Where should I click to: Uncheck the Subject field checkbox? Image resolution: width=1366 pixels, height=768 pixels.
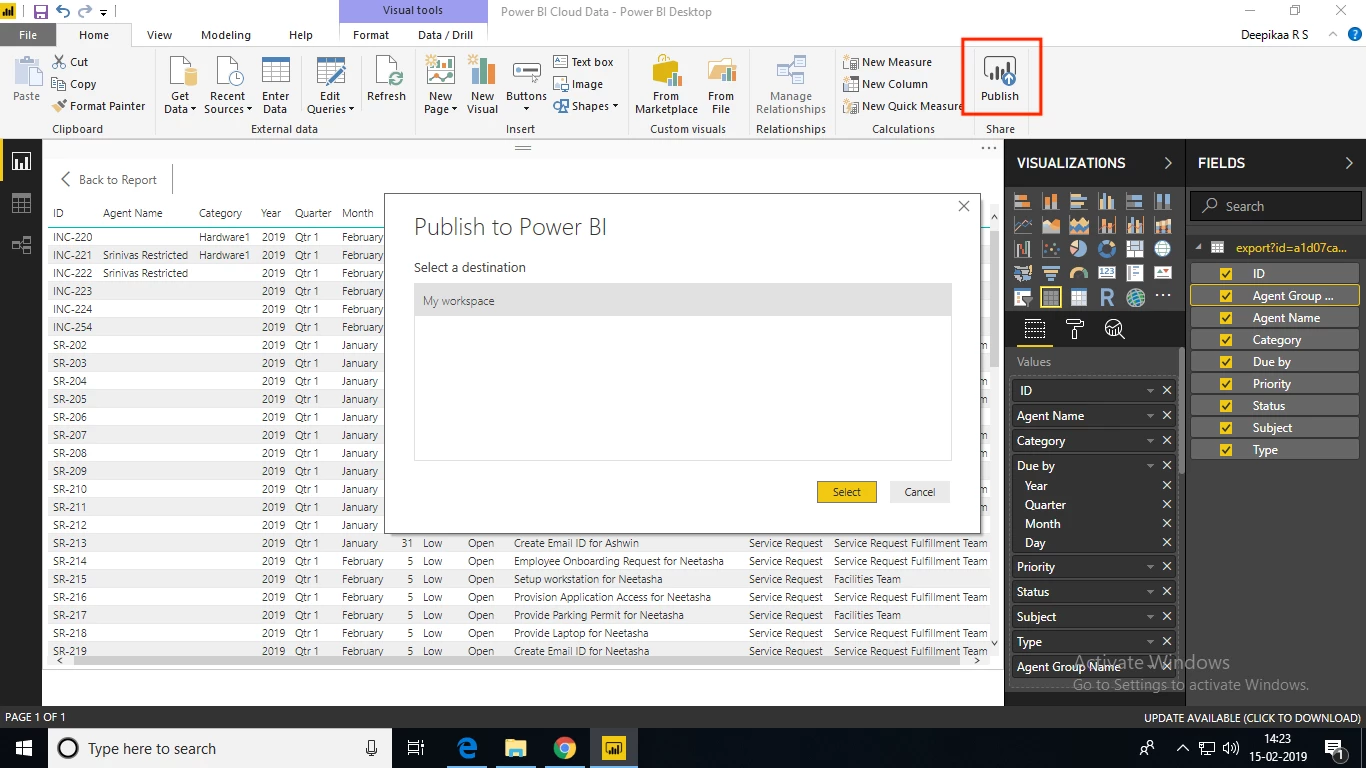point(1226,427)
